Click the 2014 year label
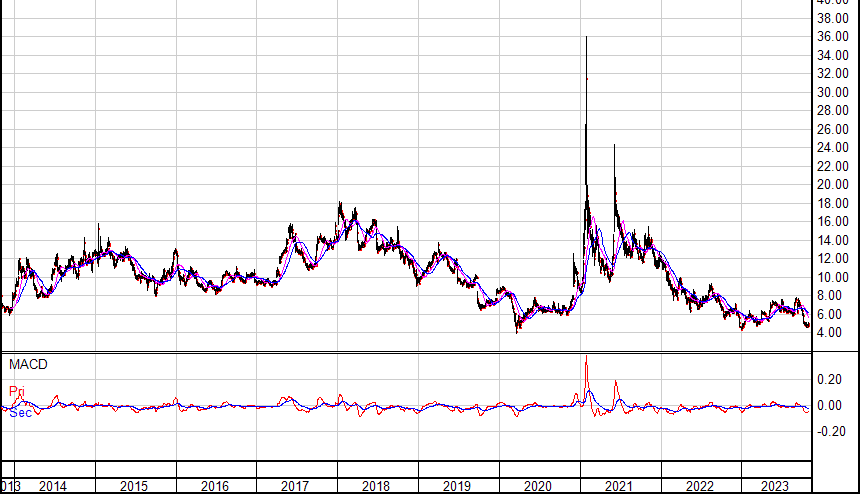The width and height of the screenshot is (860, 494). coord(53,486)
